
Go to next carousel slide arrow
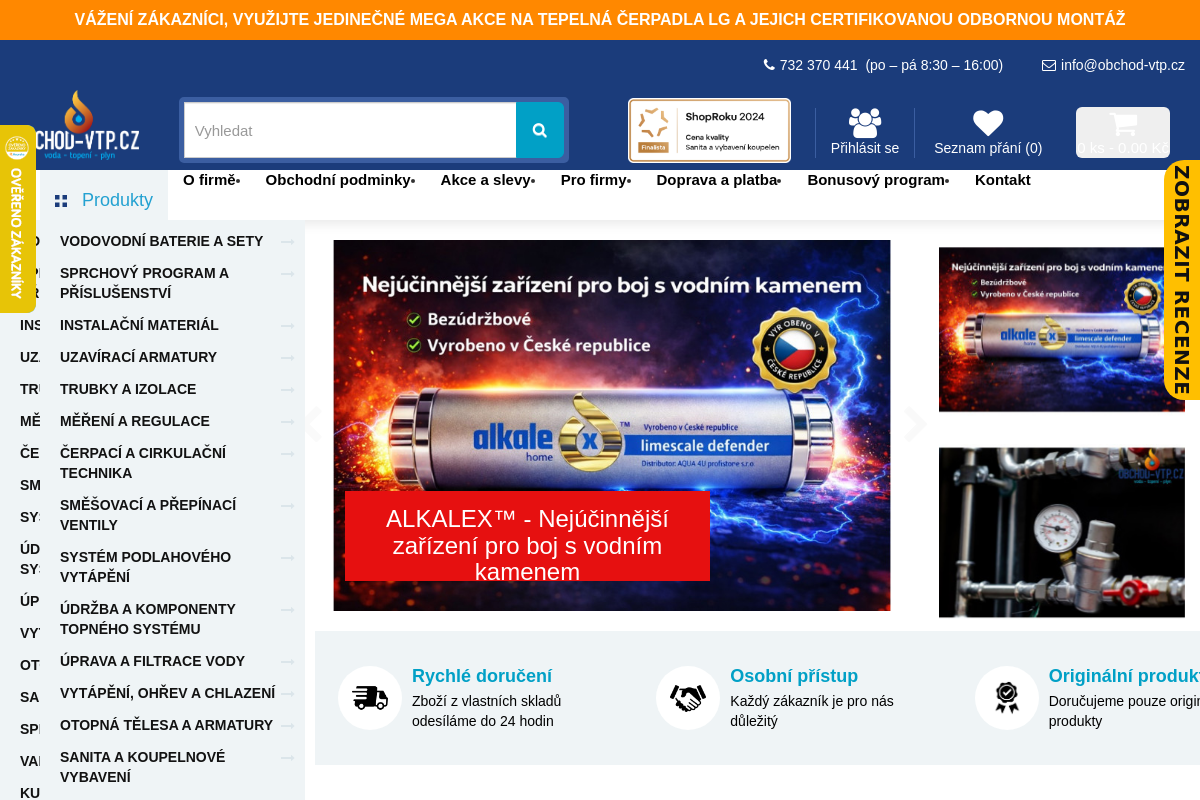(915, 424)
